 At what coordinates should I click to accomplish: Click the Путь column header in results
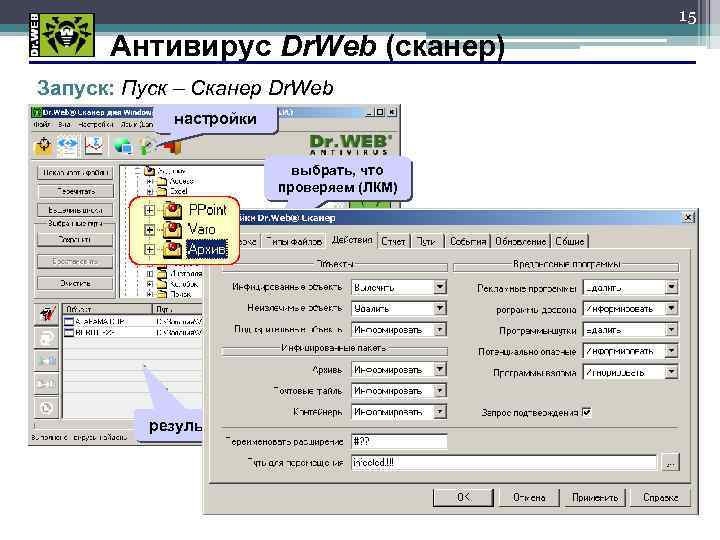pos(177,309)
